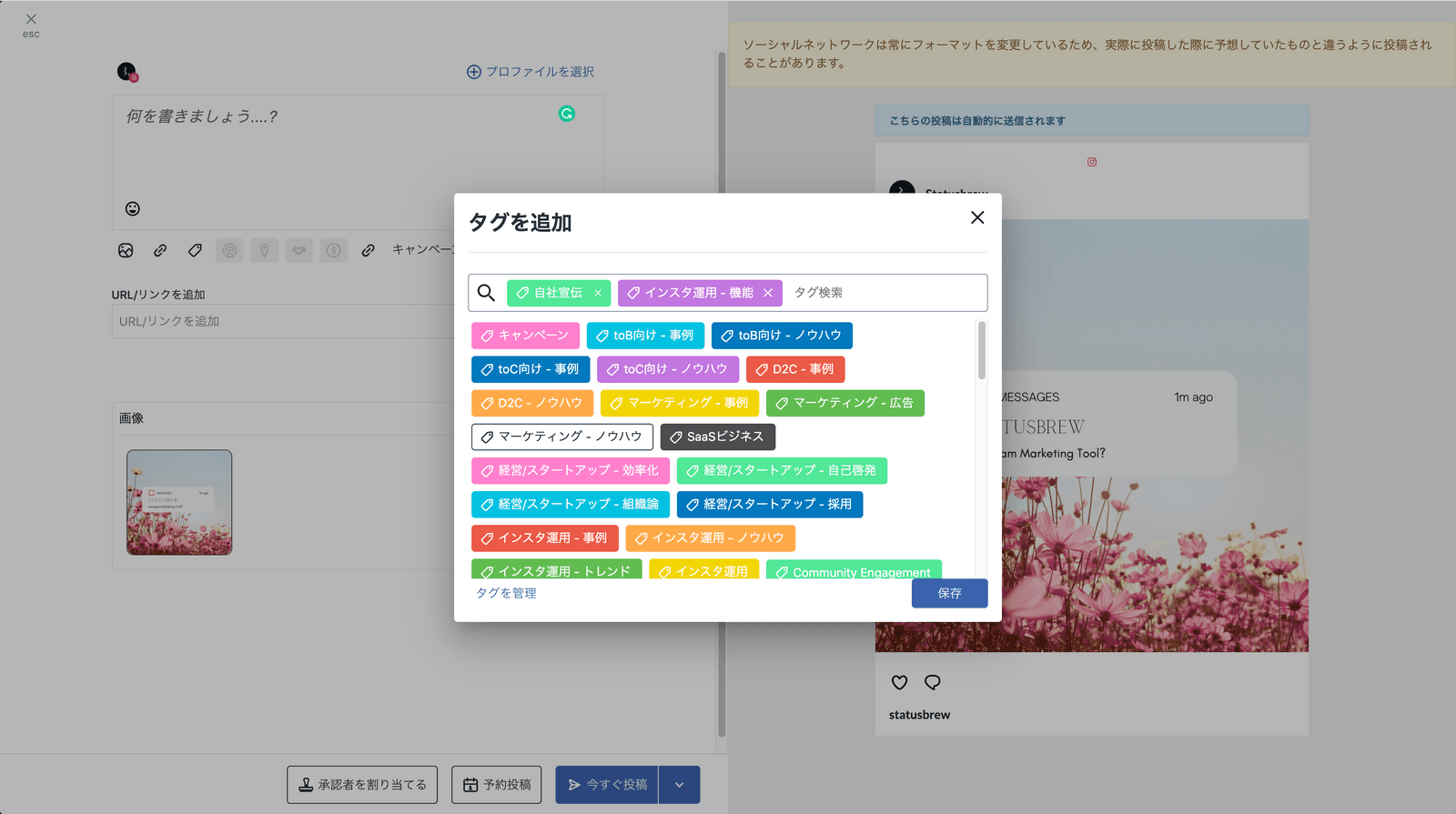The width and height of the screenshot is (1456, 814).
Task: Open プロファイルを選択 profile selector
Action: click(531, 72)
